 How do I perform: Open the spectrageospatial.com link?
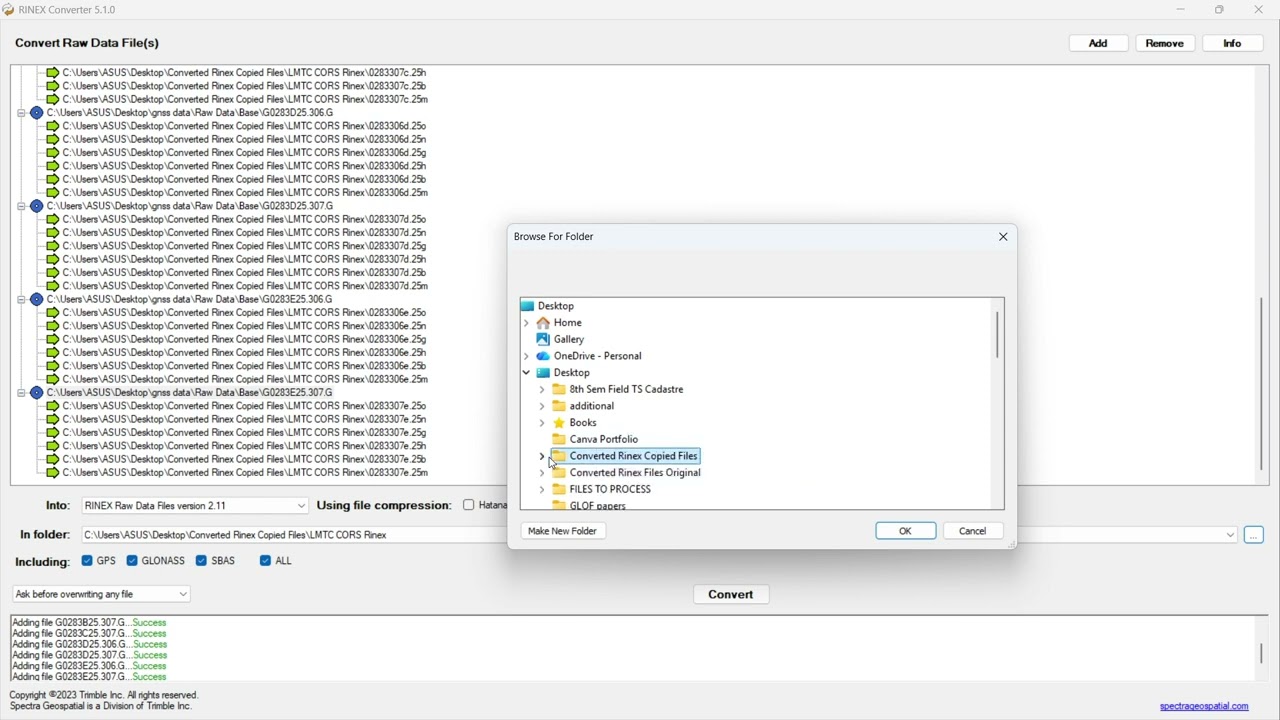(1204, 706)
